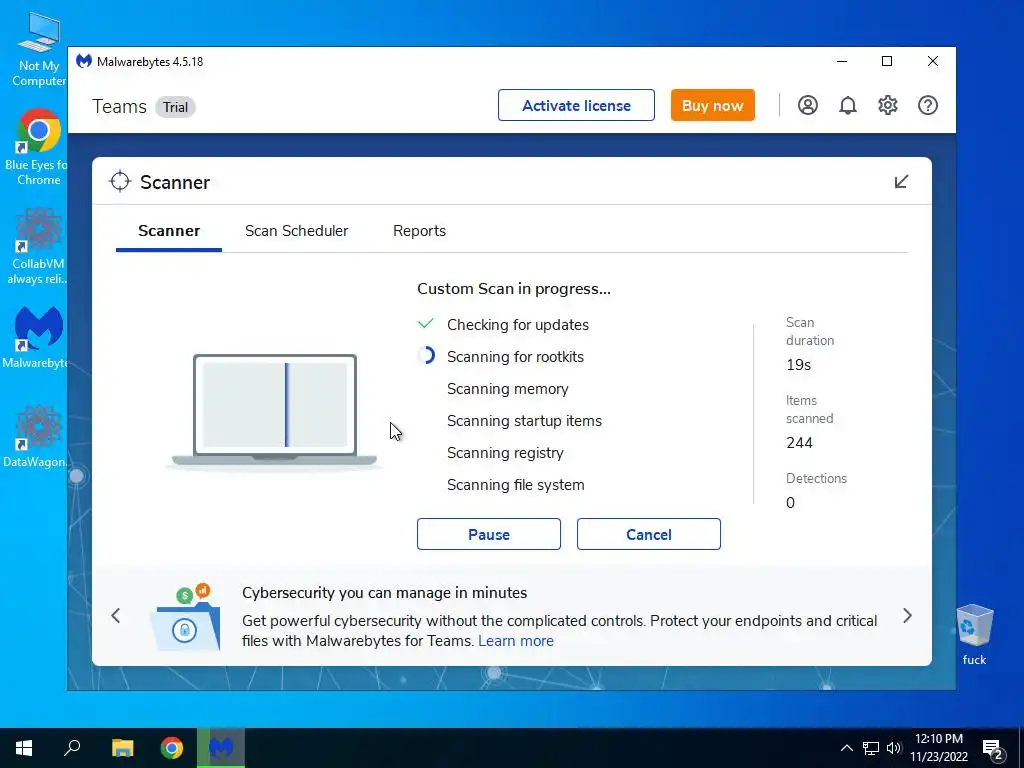Open the Action Center notifications
Image resolution: width=1024 pixels, height=768 pixels.
(993, 748)
